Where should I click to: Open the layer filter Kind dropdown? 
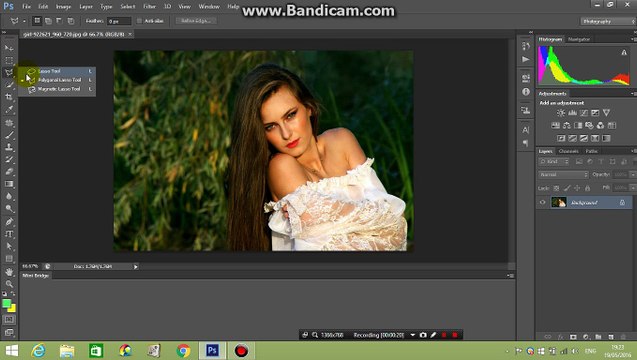pos(554,162)
